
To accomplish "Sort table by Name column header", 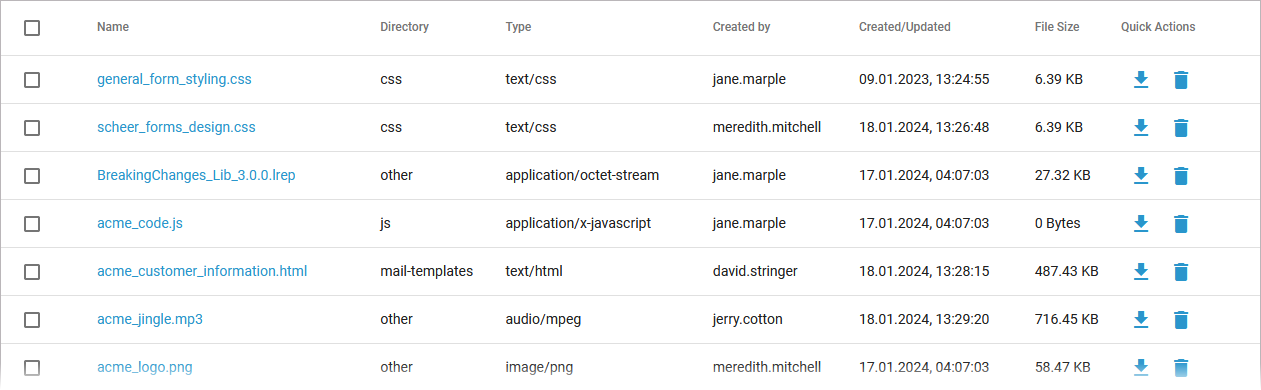I will click(x=113, y=27).
